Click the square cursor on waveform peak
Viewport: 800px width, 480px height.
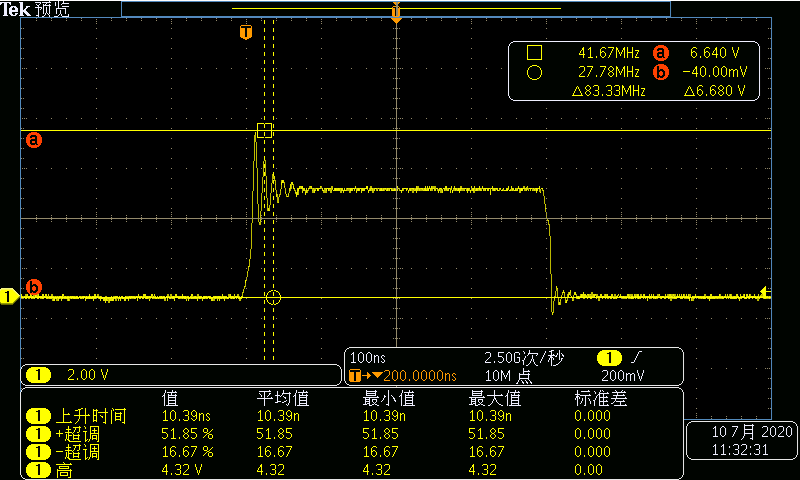click(x=265, y=130)
